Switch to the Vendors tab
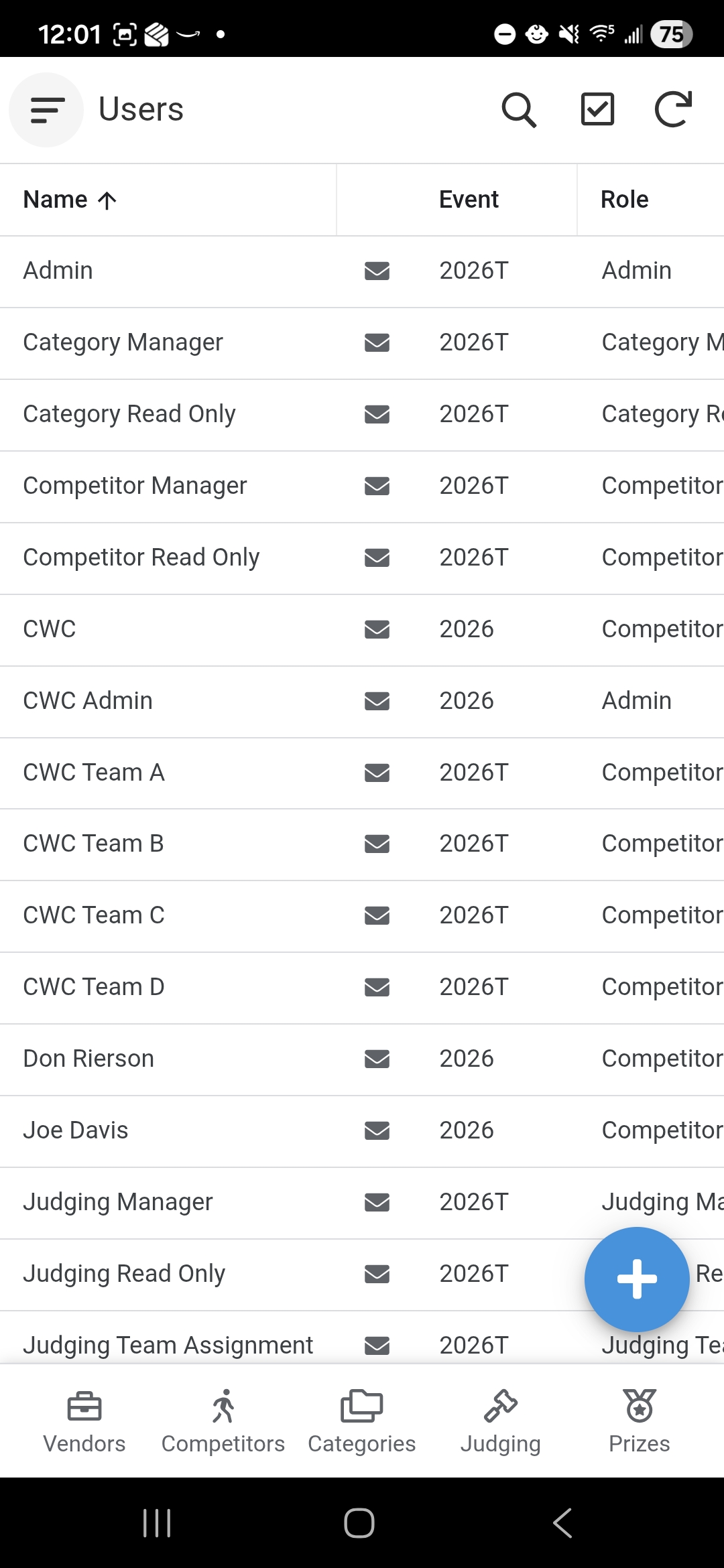The height and width of the screenshot is (1568, 724). pyautogui.click(x=84, y=1421)
